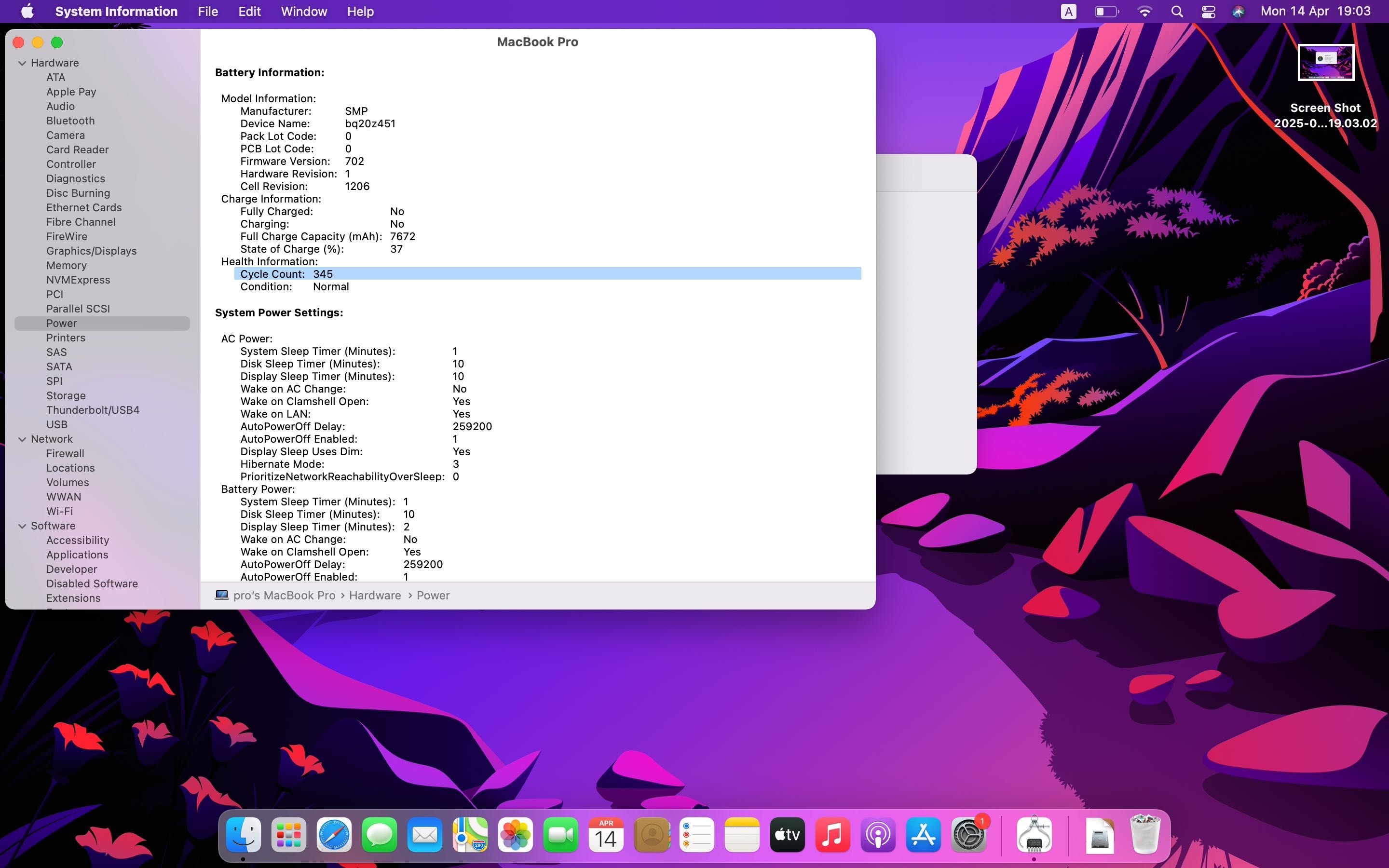Click Power in the path bar
This screenshot has height=868, width=1389.
pyautogui.click(x=433, y=596)
